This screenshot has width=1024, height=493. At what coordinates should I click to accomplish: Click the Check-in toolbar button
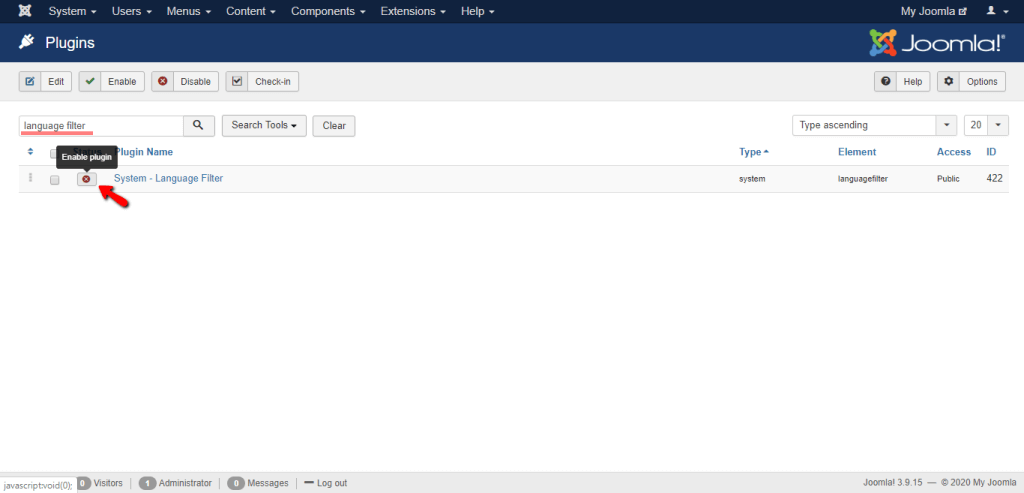click(x=263, y=82)
